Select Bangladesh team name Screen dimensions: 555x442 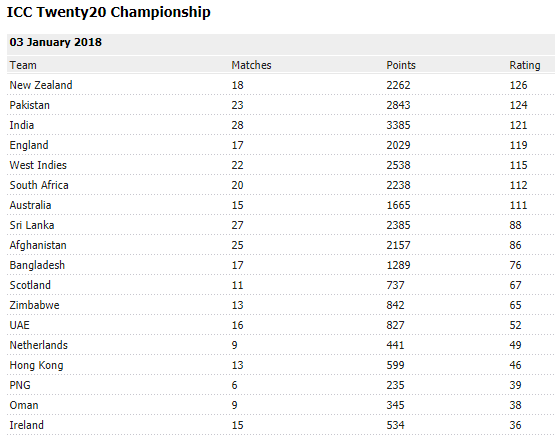[37, 265]
